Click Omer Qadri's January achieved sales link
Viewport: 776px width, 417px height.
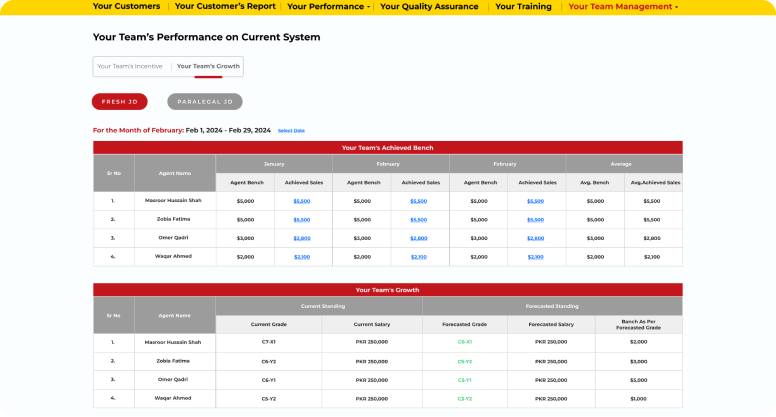pos(302,238)
